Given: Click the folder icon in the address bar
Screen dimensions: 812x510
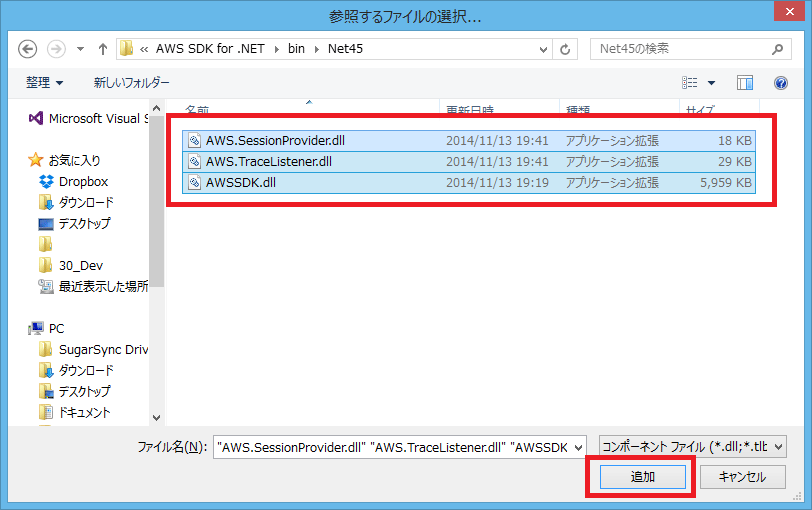Looking at the screenshot, I should [126, 49].
